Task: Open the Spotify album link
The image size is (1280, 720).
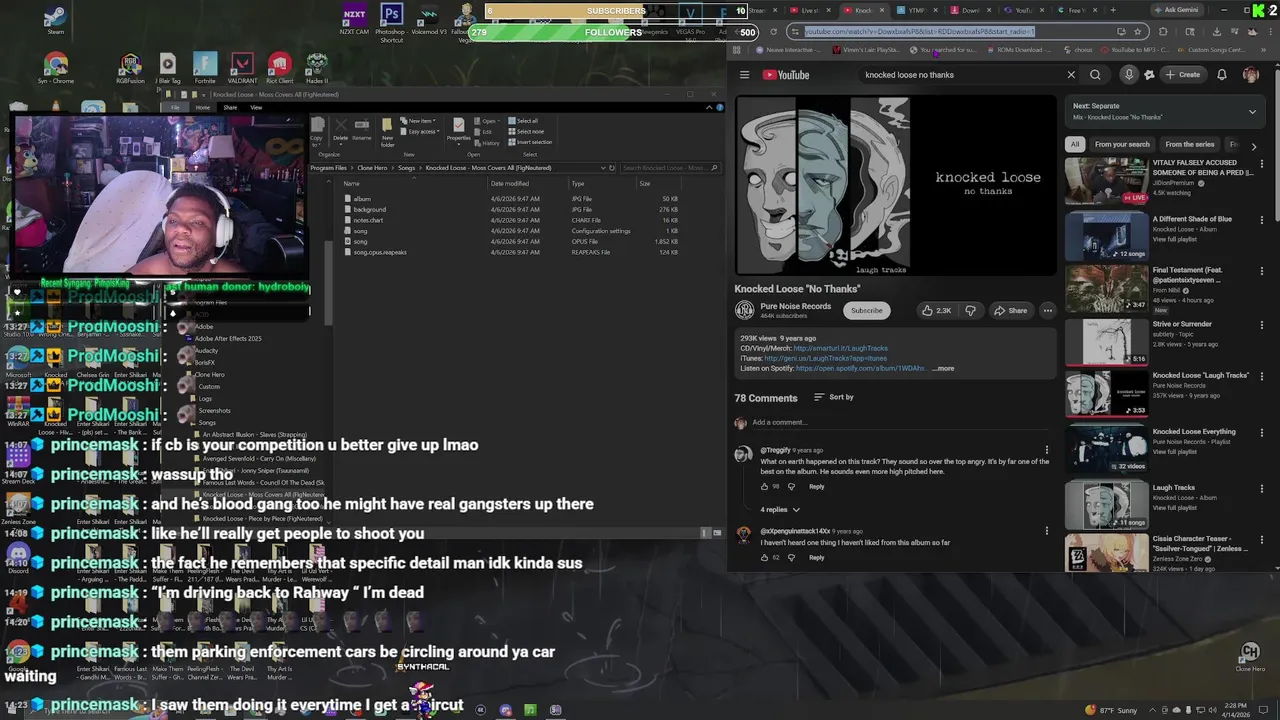Action: [860, 368]
